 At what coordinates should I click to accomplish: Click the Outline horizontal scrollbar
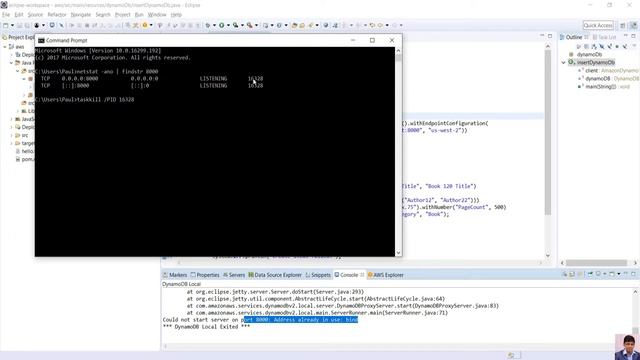596,263
